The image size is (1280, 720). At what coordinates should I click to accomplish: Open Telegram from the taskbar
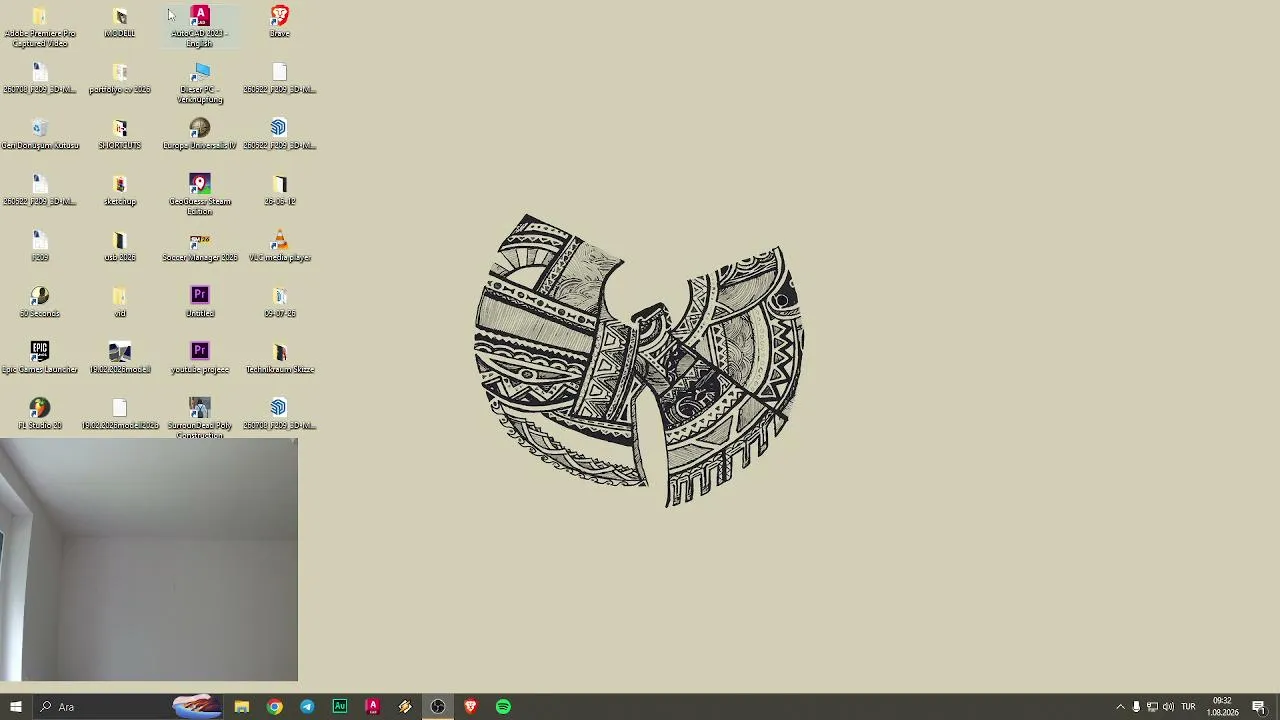(x=307, y=707)
